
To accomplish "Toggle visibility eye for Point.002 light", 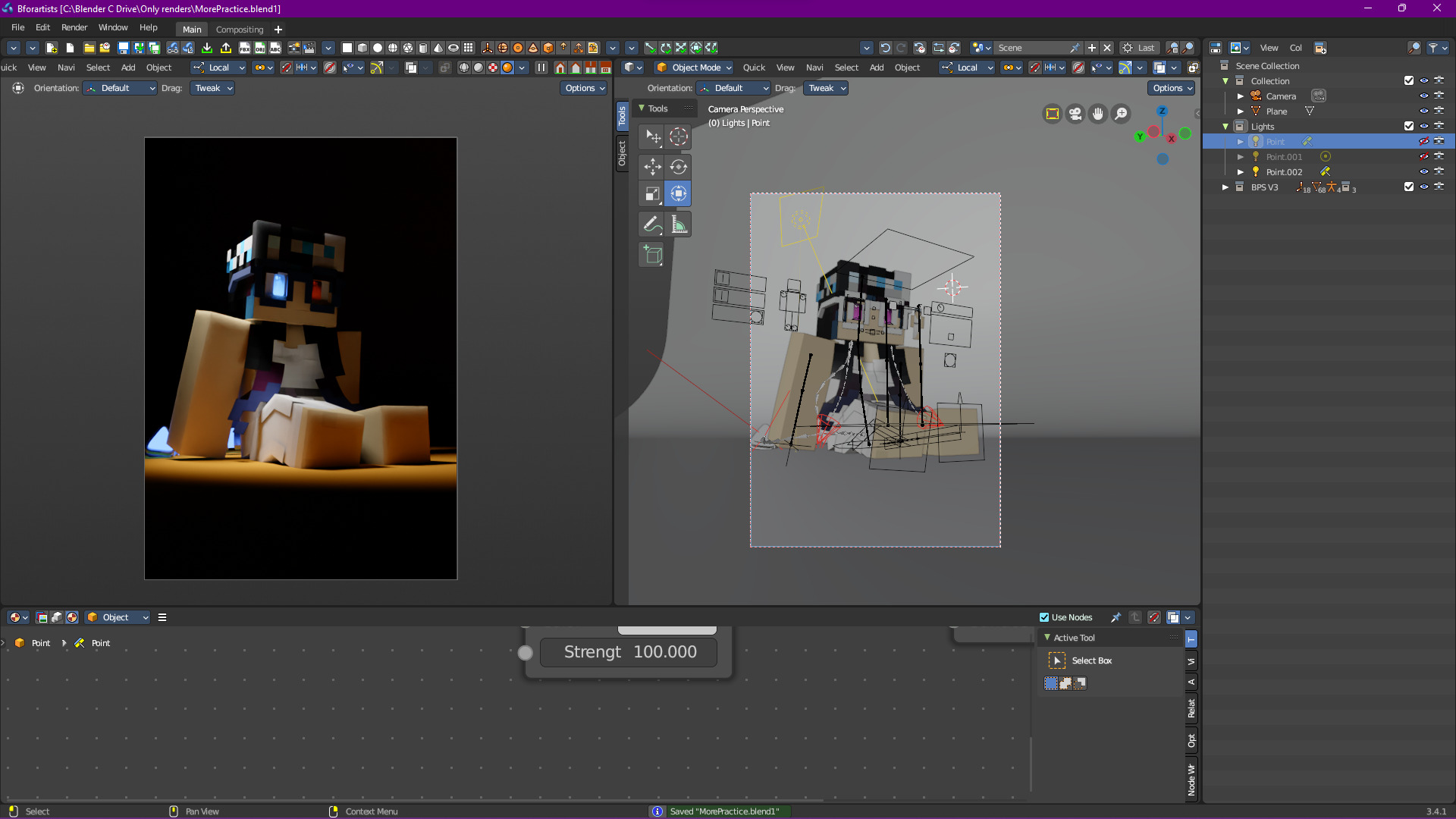I will 1423,172.
